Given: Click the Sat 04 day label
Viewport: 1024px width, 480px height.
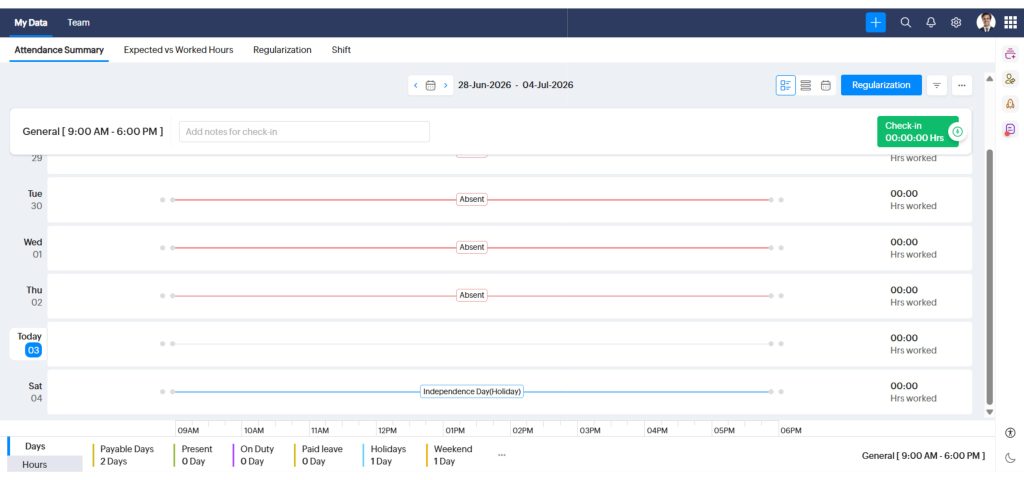Looking at the screenshot, I should (x=35, y=392).
